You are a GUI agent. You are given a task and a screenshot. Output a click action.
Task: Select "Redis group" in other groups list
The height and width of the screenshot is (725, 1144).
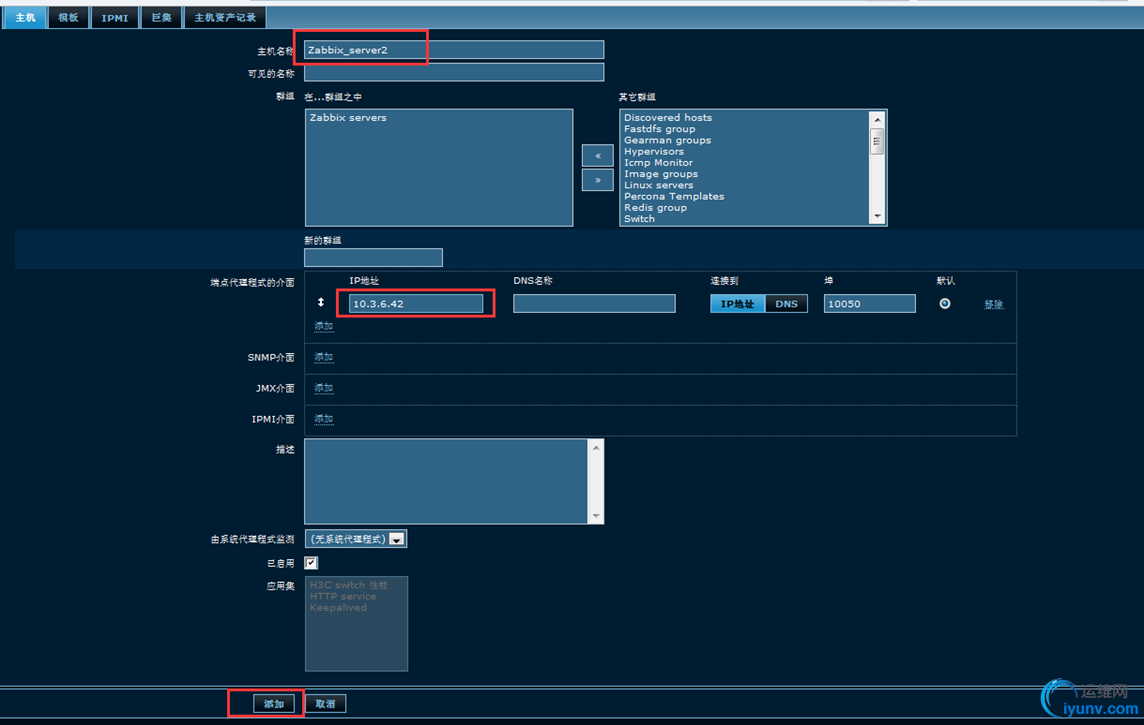pos(655,208)
